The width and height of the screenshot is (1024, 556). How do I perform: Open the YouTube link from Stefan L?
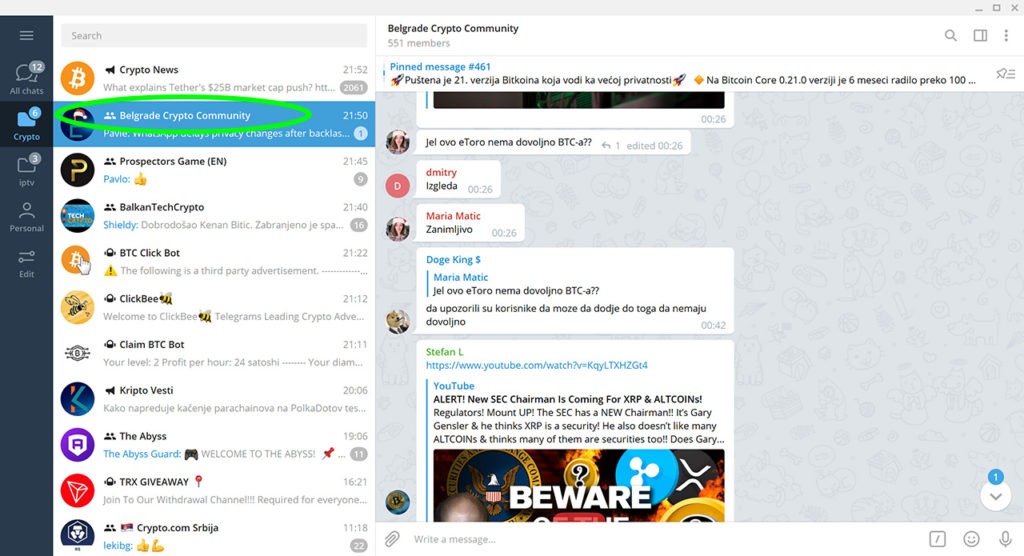[x=536, y=366]
